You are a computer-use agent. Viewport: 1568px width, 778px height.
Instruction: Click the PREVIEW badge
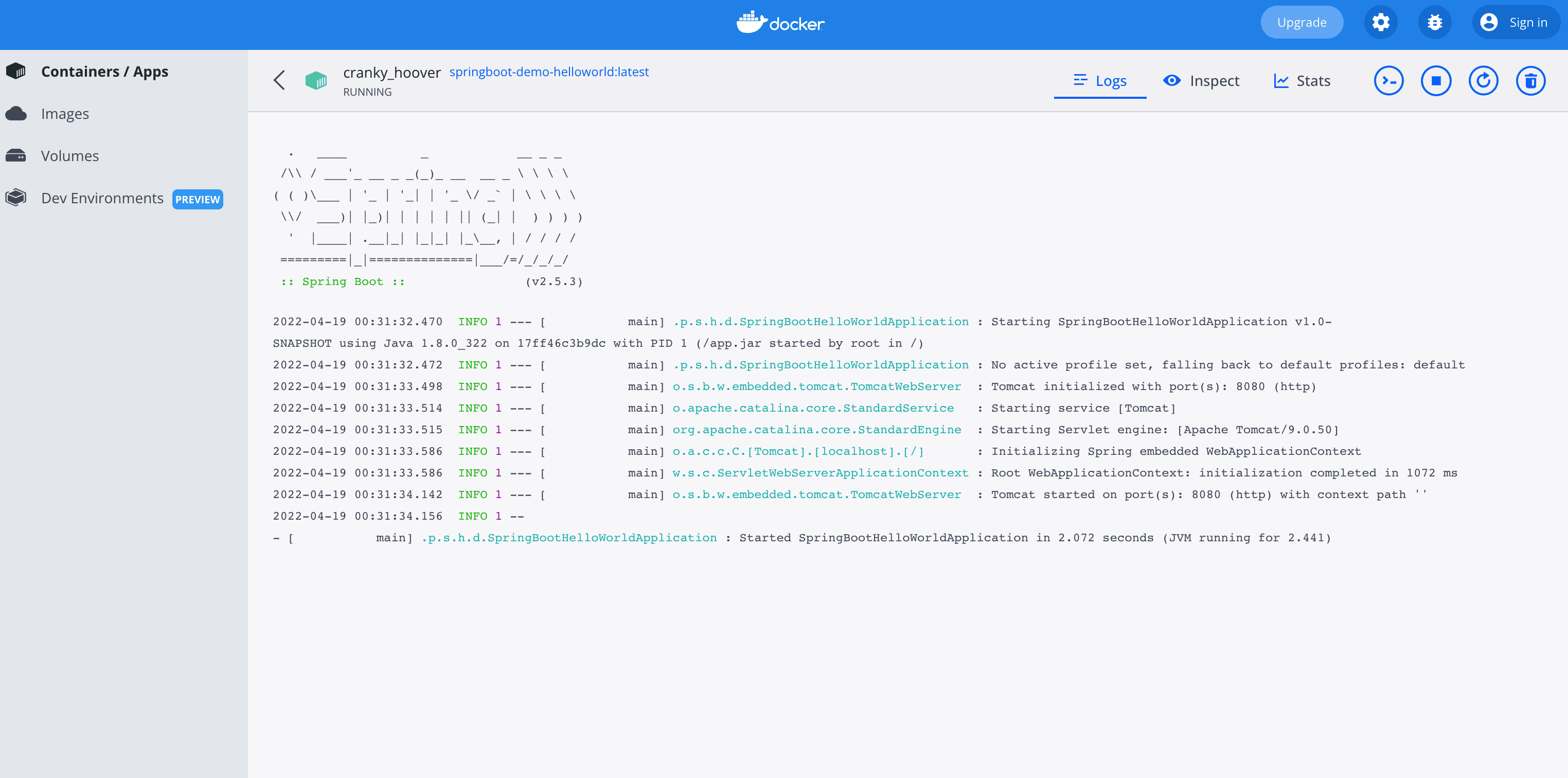pos(197,200)
